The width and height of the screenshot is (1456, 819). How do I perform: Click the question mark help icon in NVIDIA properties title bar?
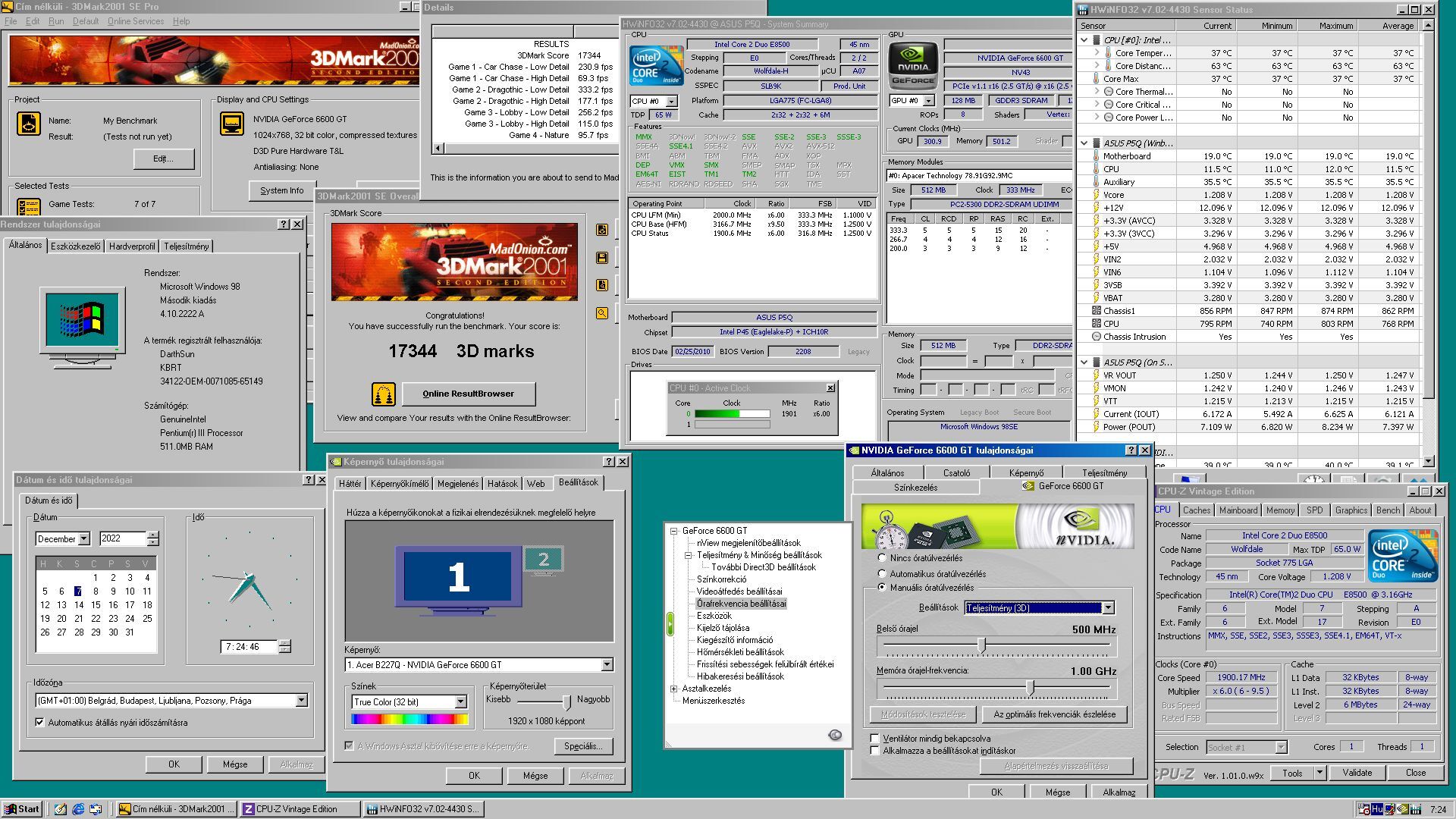click(x=1131, y=450)
